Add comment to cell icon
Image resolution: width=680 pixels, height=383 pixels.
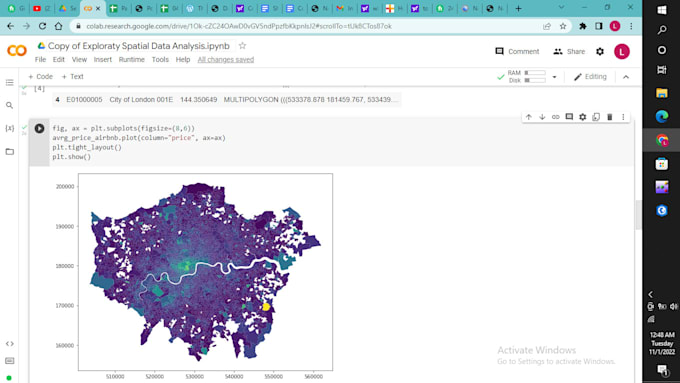(569, 117)
